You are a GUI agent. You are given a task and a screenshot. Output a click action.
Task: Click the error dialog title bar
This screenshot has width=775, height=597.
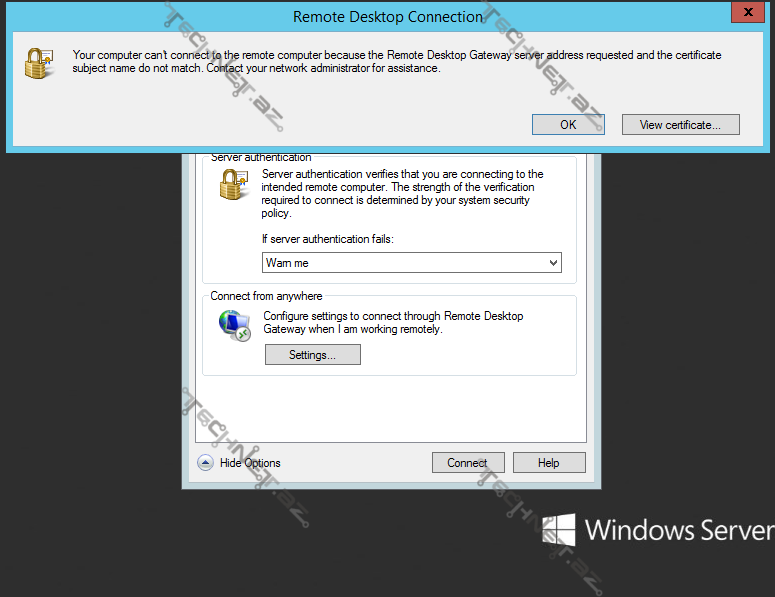point(387,16)
